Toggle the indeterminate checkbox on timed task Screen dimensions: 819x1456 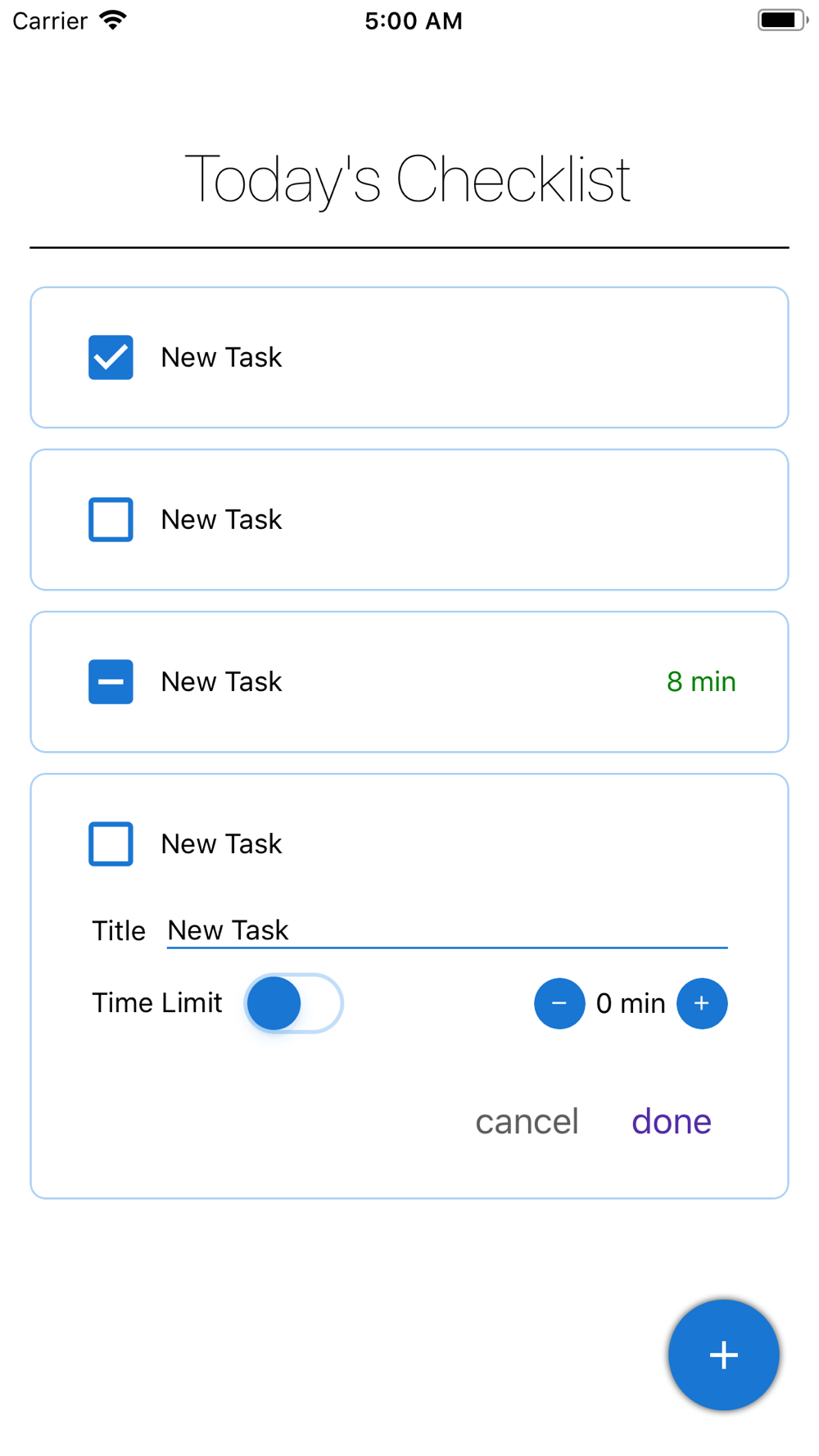tap(111, 681)
